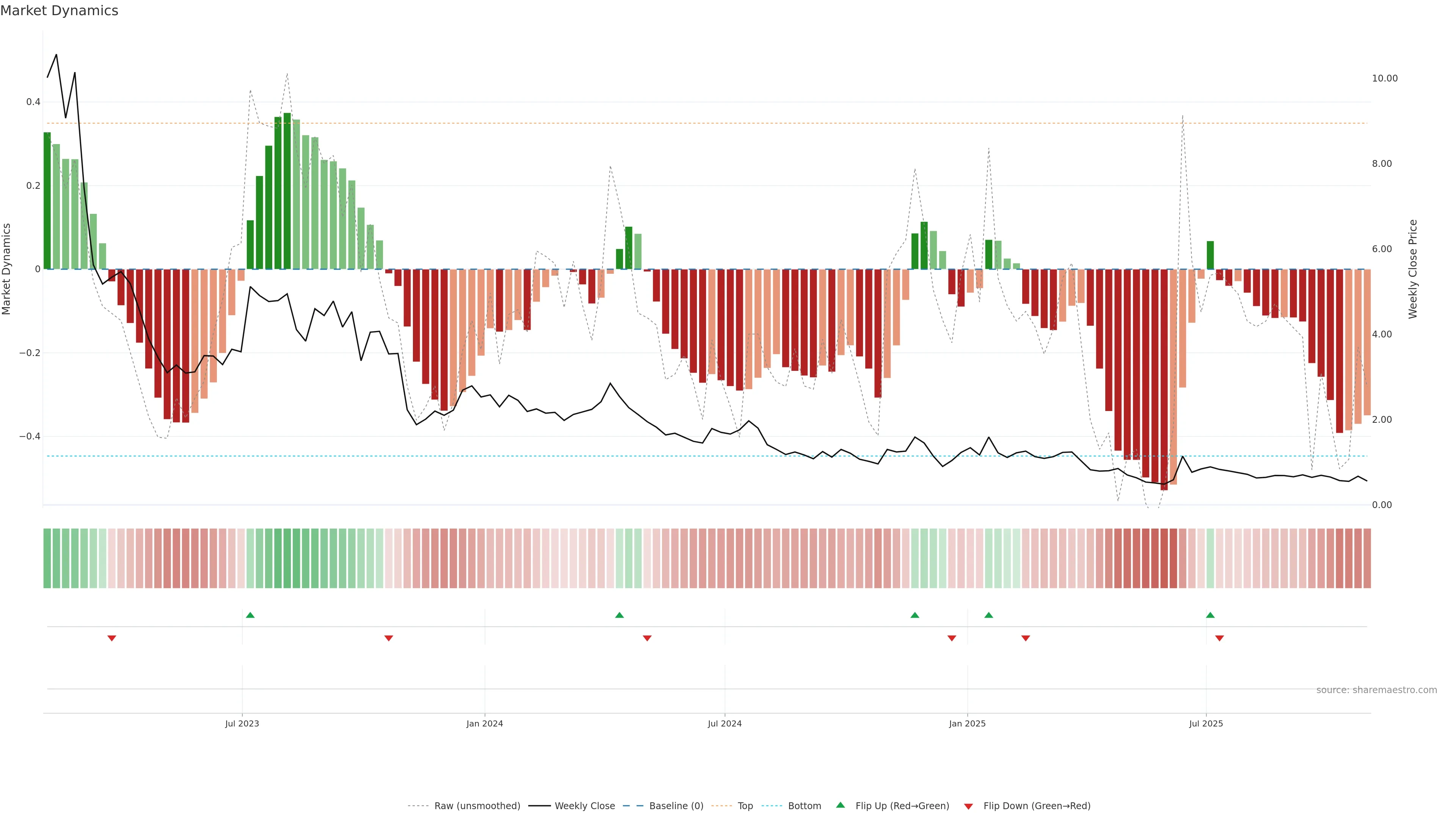This screenshot has height=819, width=1456.
Task: Click the green flip-up triangle between Jan and Jul 2024
Action: click(x=620, y=615)
